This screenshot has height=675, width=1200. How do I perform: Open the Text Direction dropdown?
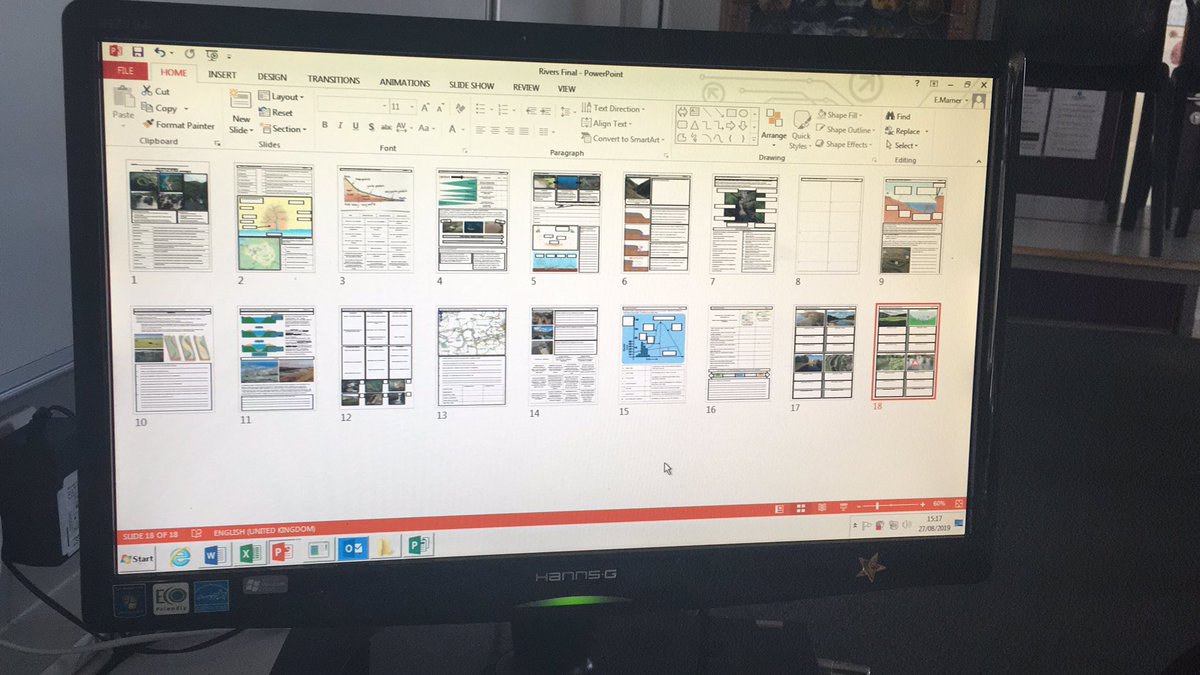coord(612,109)
